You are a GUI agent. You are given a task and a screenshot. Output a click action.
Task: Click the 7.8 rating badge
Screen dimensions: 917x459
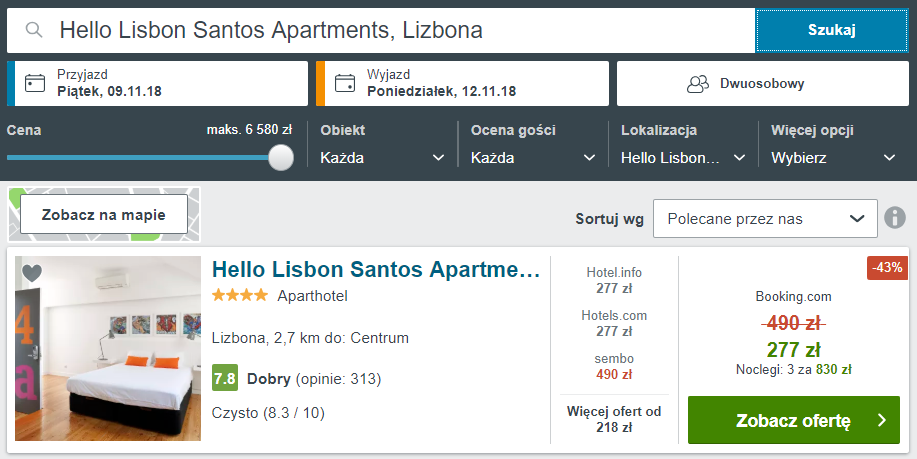tap(225, 378)
